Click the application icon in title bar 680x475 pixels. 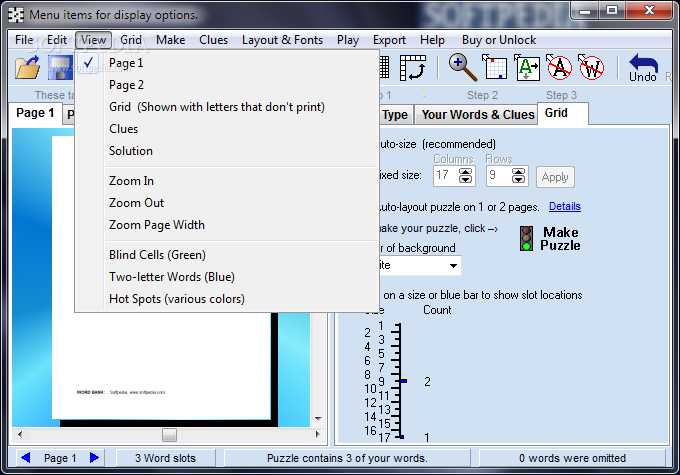tap(16, 15)
